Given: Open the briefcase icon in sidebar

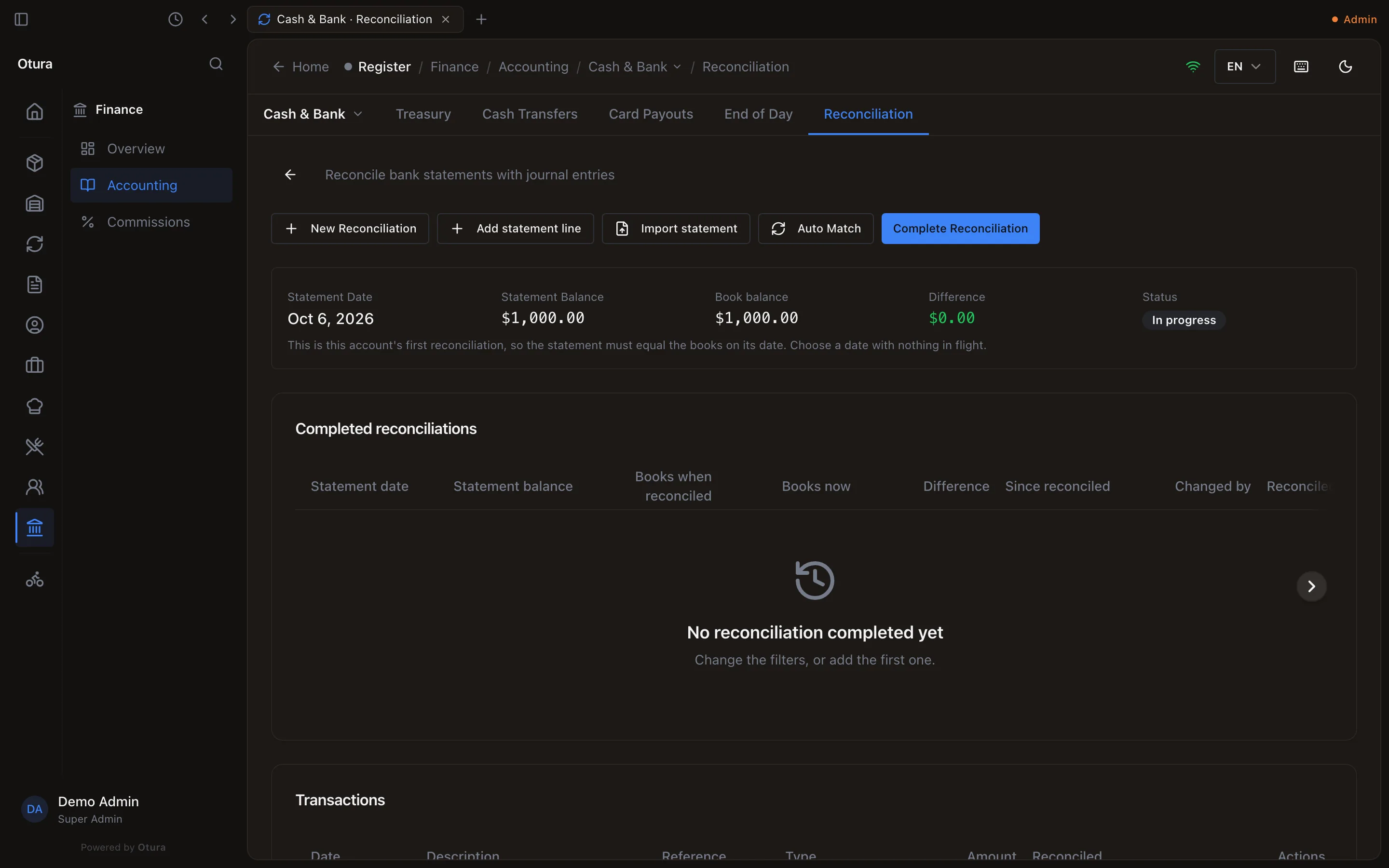Looking at the screenshot, I should click(34, 366).
